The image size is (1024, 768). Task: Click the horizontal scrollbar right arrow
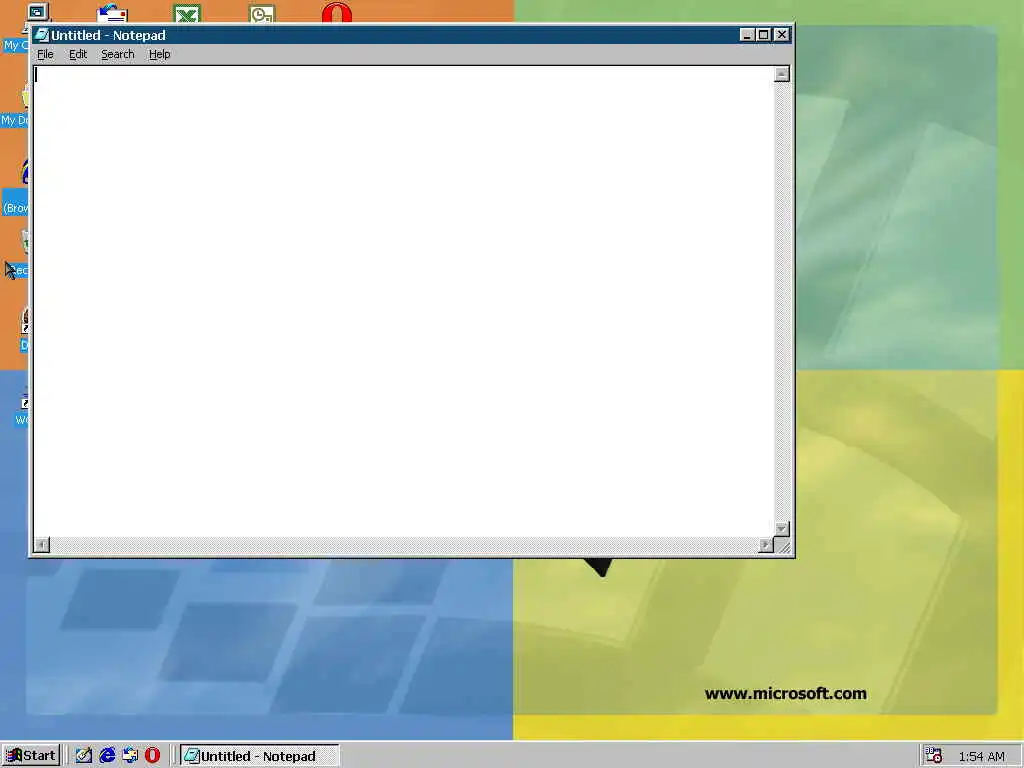766,545
